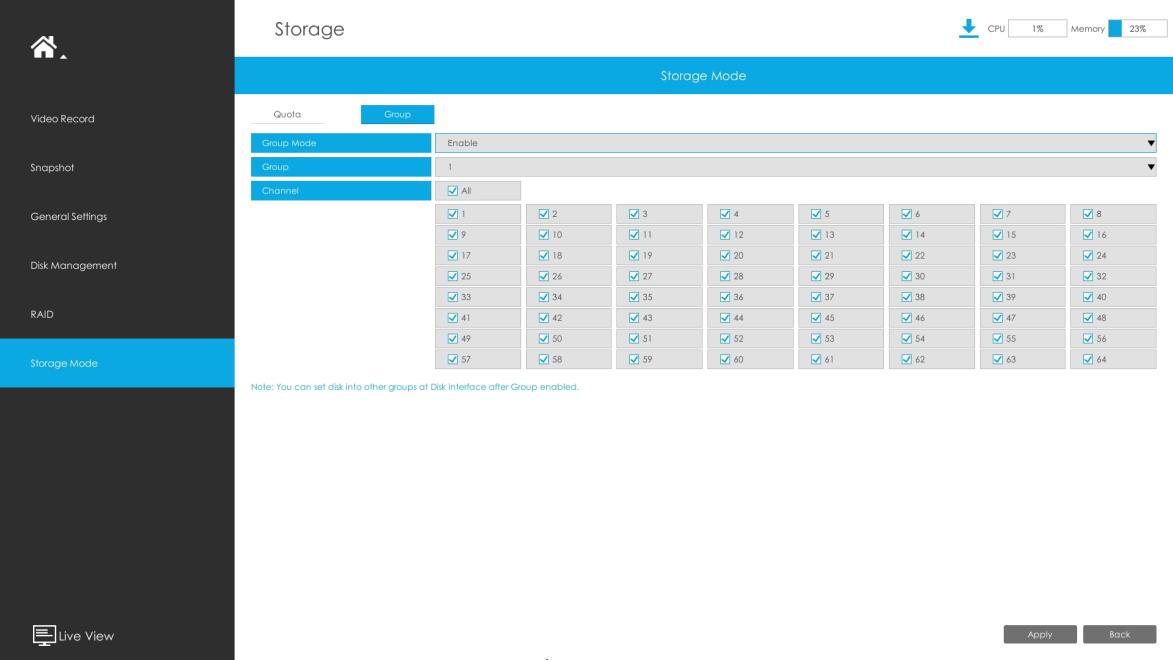Click the CPU usage bar
The image size is (1173, 660).
[1038, 28]
